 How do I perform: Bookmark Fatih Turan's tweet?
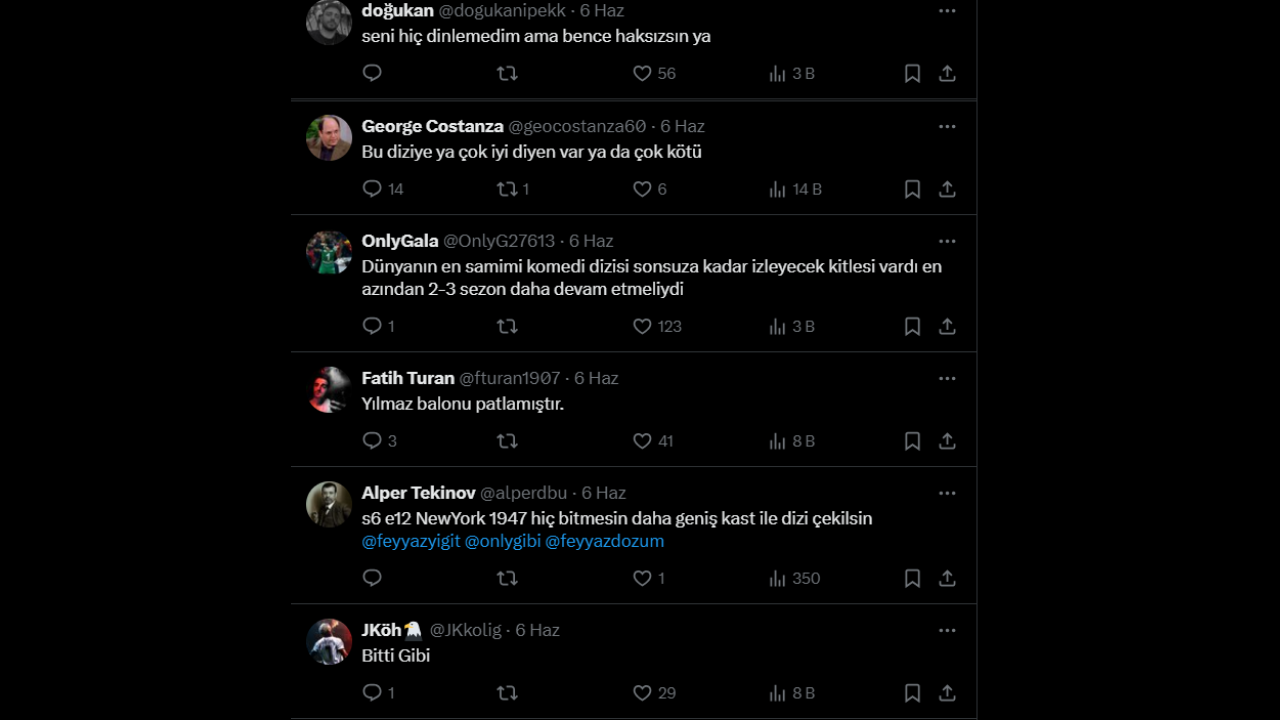[x=911, y=440]
